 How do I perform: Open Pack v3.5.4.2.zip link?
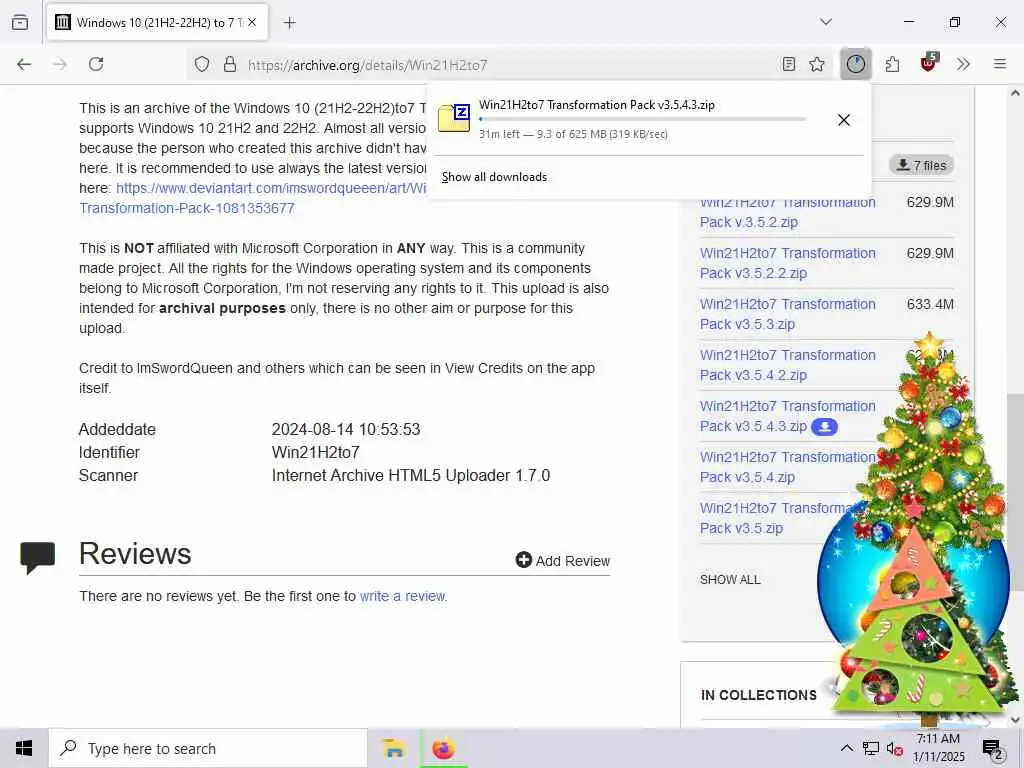pos(788,365)
